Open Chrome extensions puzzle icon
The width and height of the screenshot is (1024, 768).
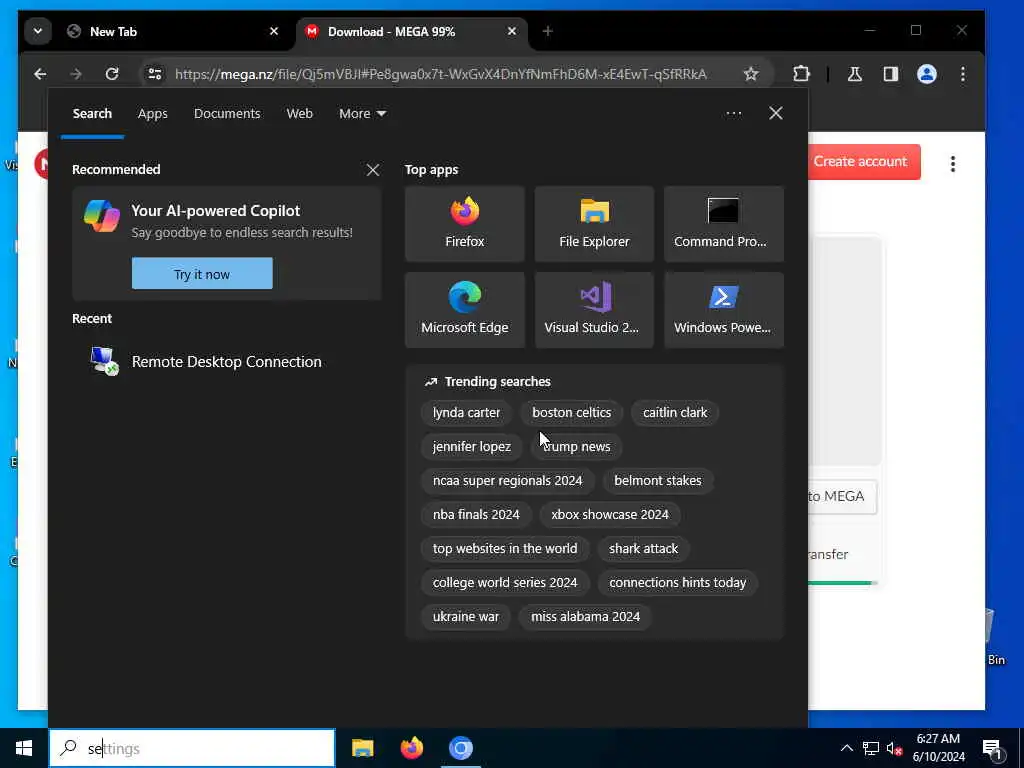801,74
